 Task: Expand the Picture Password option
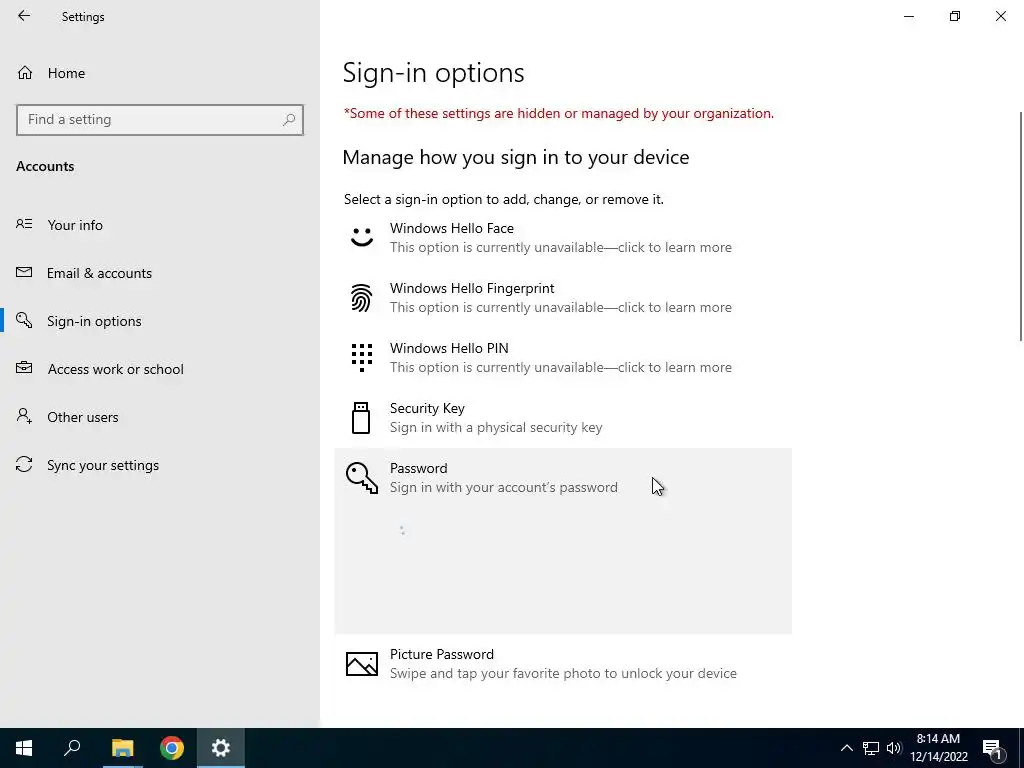pos(563,664)
